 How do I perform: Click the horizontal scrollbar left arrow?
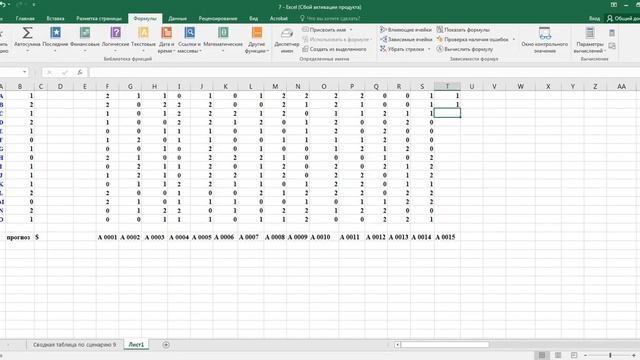pos(397,345)
